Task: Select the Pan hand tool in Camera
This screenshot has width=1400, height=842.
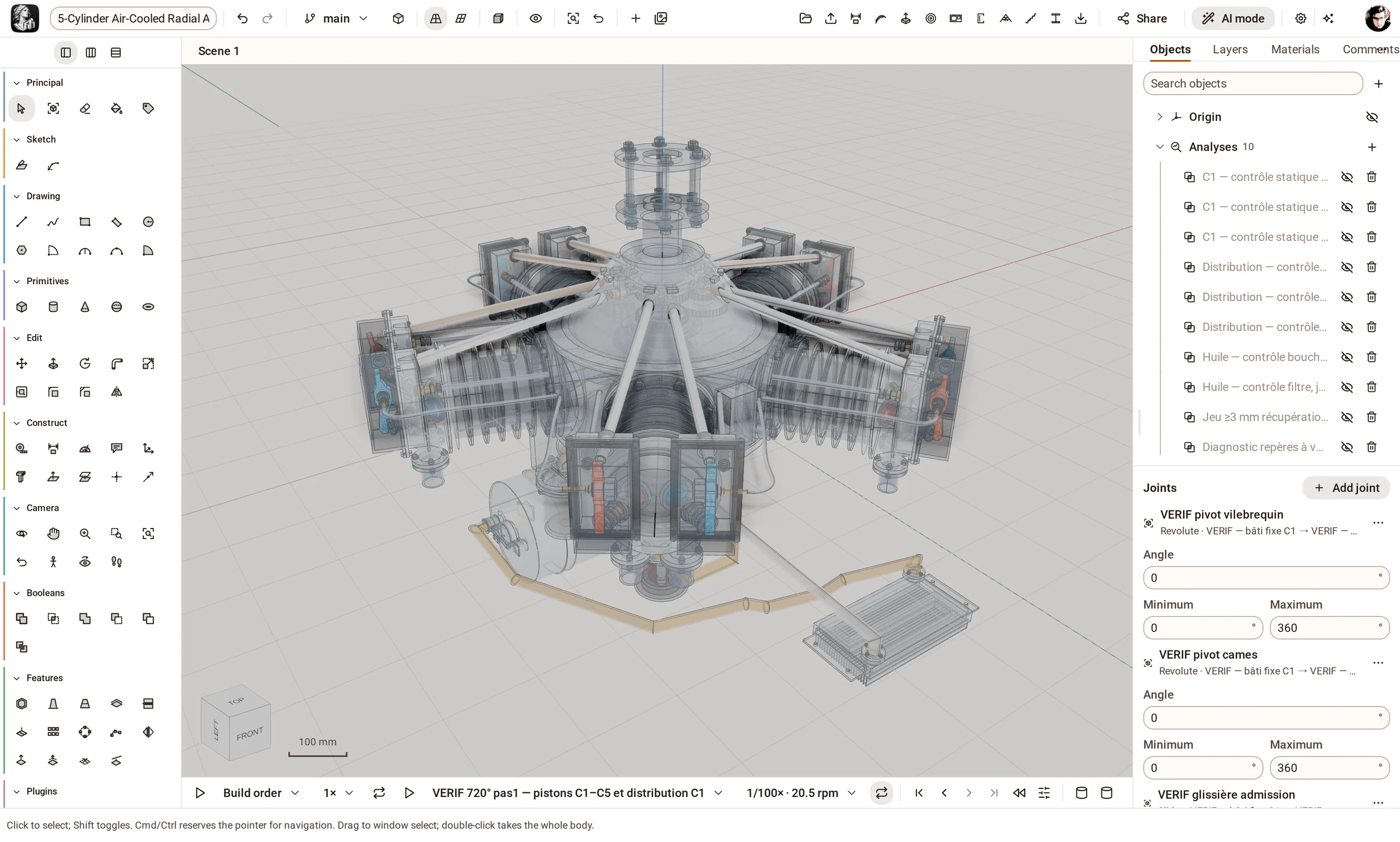Action: click(x=53, y=533)
